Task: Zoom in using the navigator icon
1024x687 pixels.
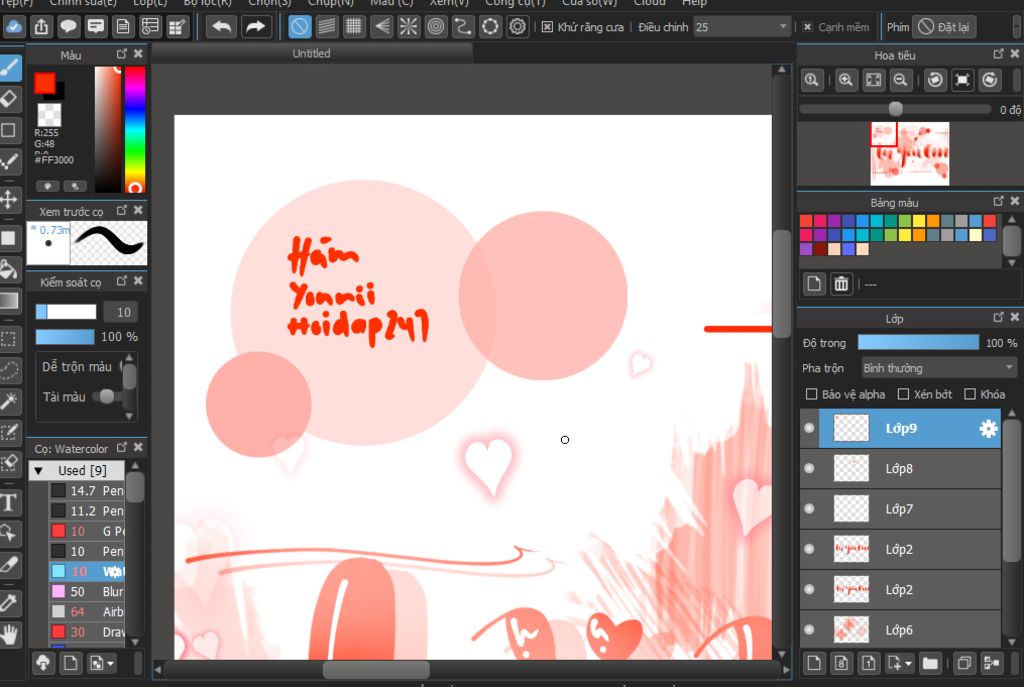Action: click(x=846, y=80)
